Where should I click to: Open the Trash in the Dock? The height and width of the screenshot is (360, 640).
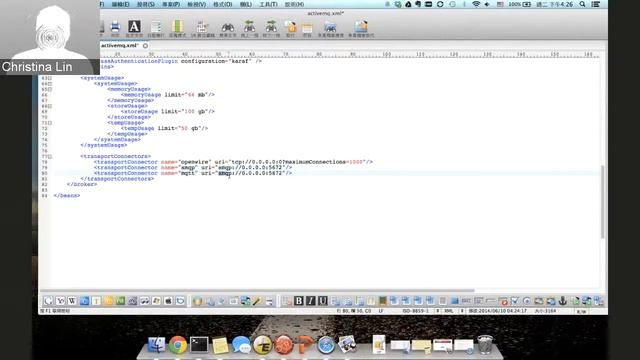[x=485, y=344]
